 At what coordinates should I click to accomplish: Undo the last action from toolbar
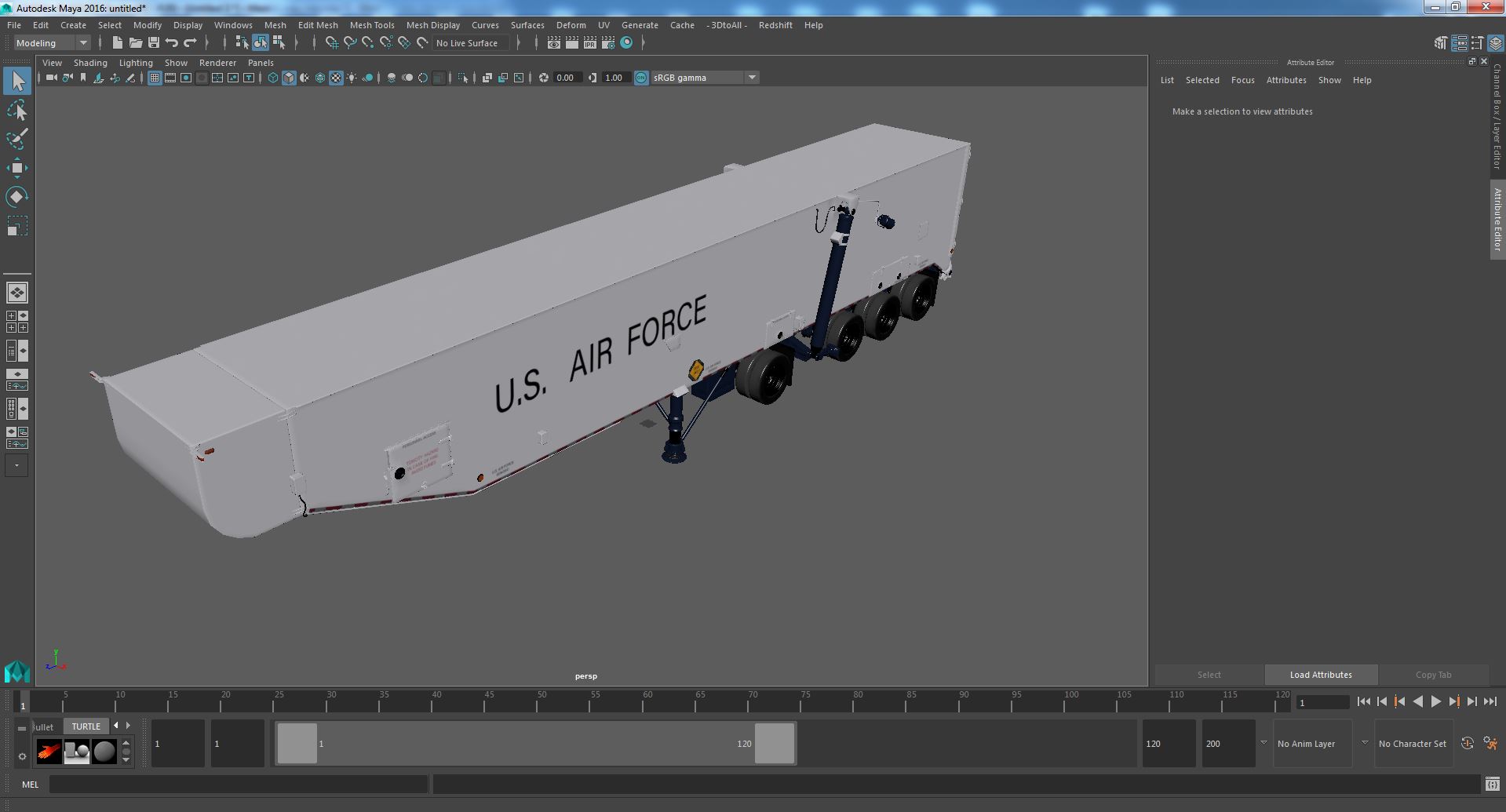pos(171,43)
